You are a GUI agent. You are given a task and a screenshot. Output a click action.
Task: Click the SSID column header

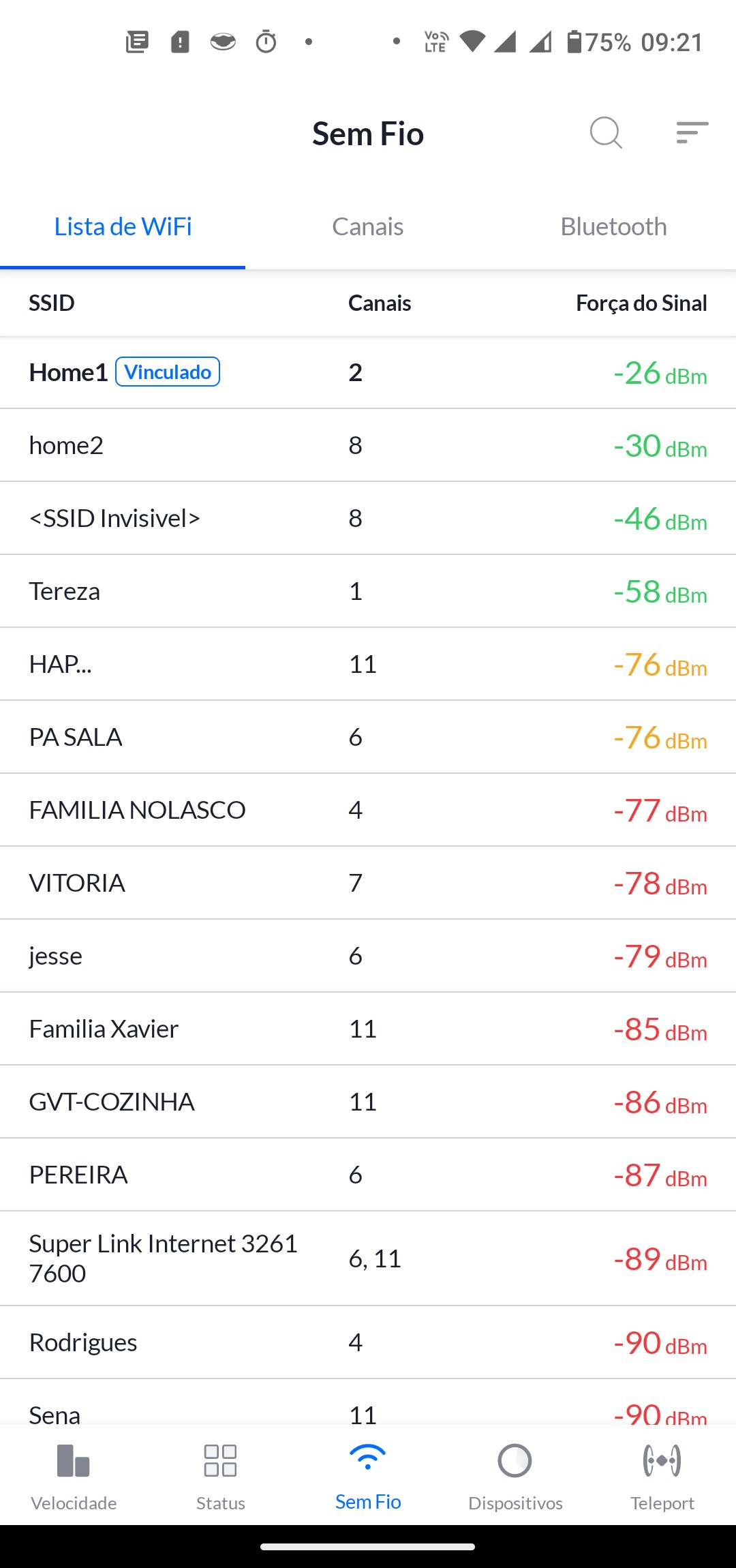pyautogui.click(x=52, y=303)
